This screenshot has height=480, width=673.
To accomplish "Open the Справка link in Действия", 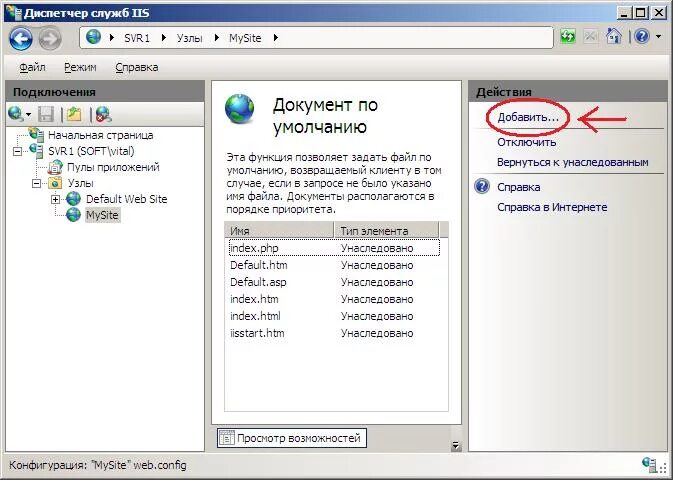I will pos(518,187).
